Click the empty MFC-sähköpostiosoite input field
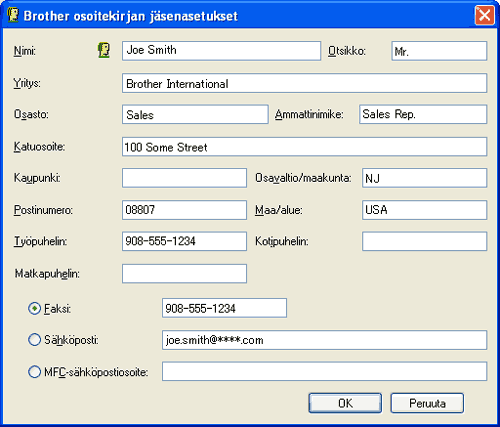The height and width of the screenshot is (427, 500). click(x=324, y=371)
